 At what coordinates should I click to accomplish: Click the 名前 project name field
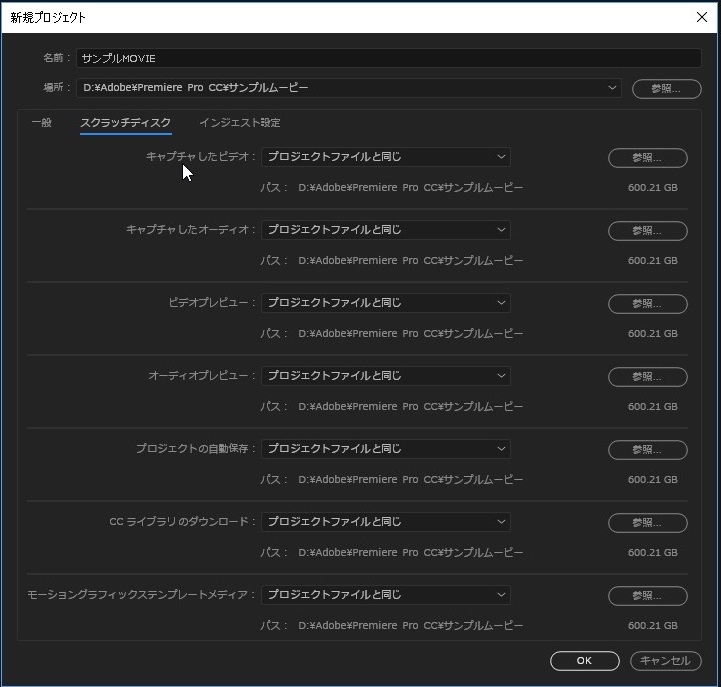[x=388, y=59]
